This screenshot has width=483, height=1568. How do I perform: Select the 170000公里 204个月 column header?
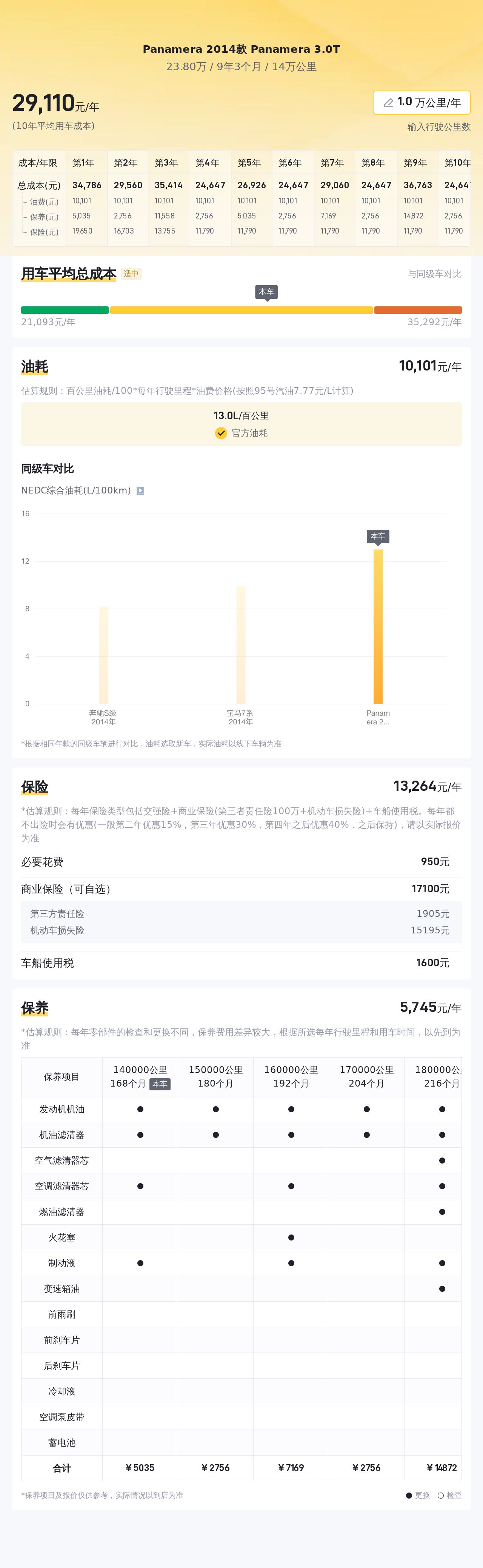coord(367,1077)
